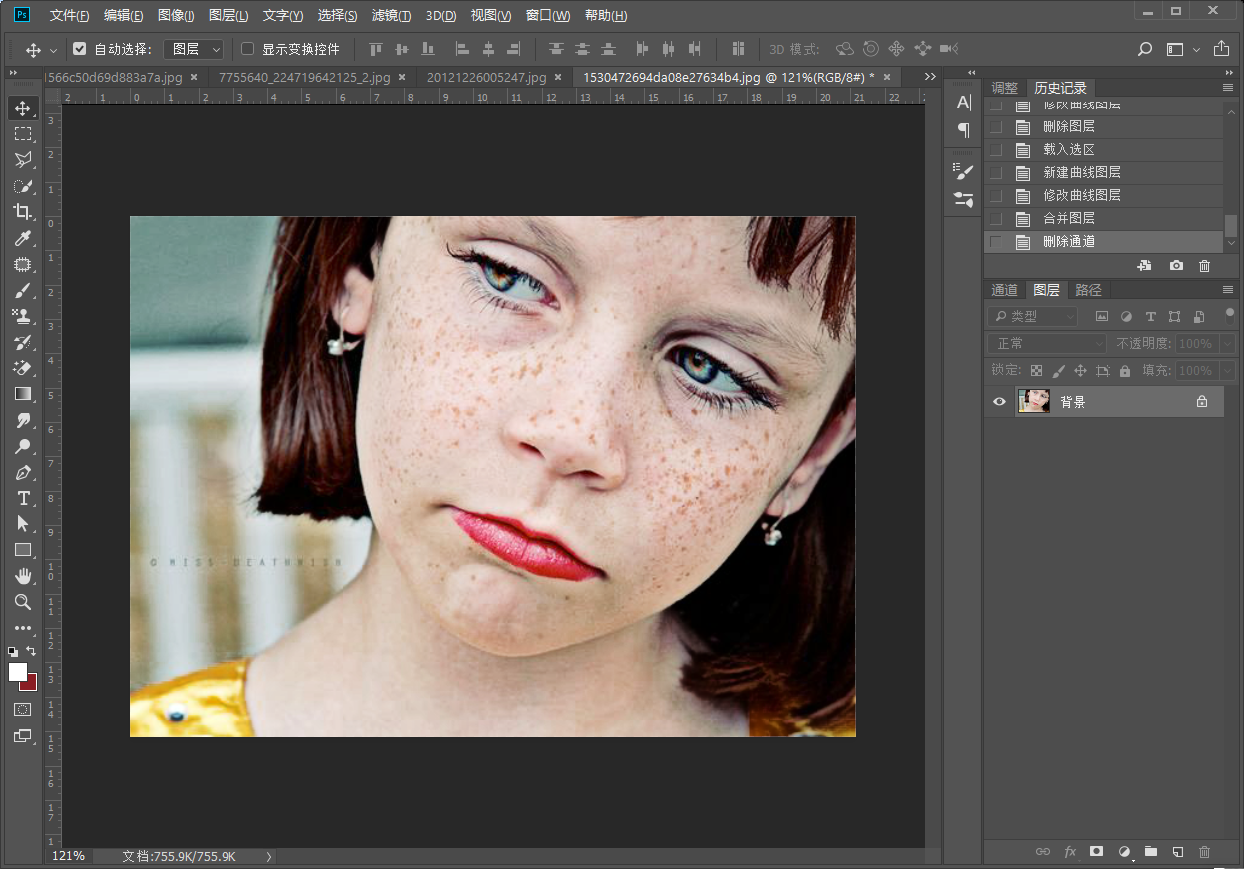Select the Pen tool

coord(22,472)
